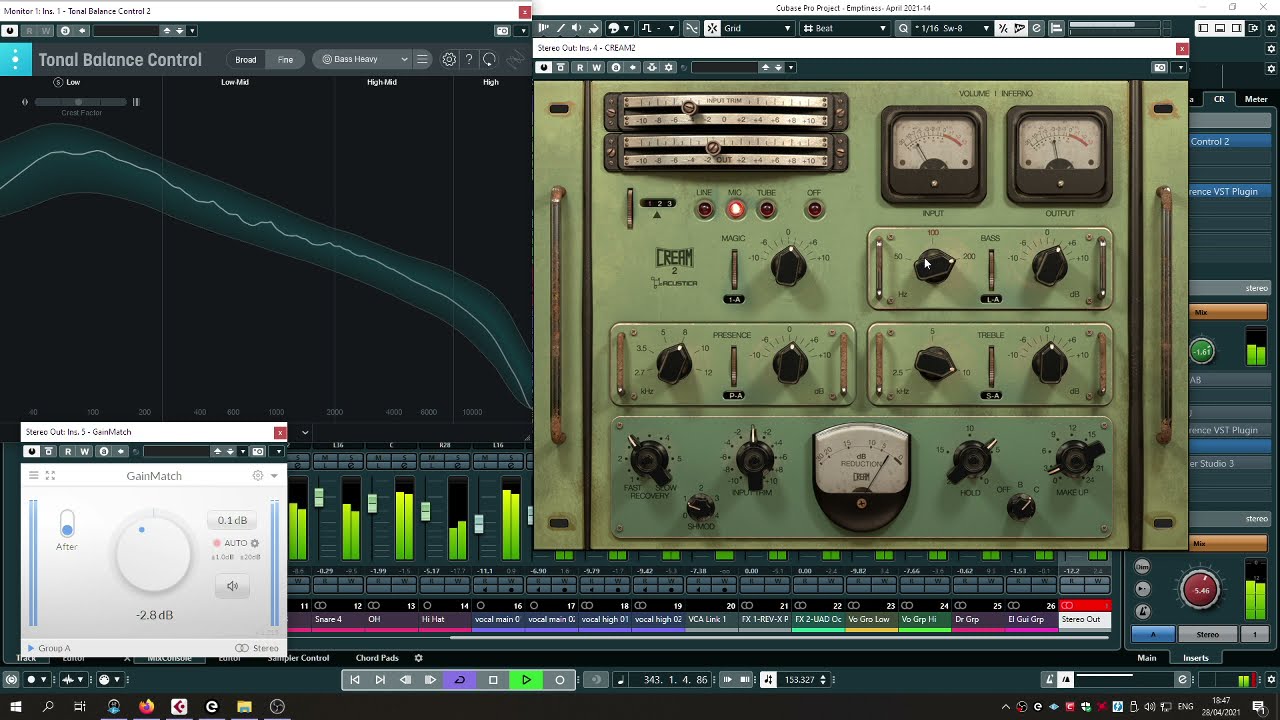Open Tonal Balance Control settings gear
The height and width of the screenshot is (720, 1280).
[x=449, y=60]
